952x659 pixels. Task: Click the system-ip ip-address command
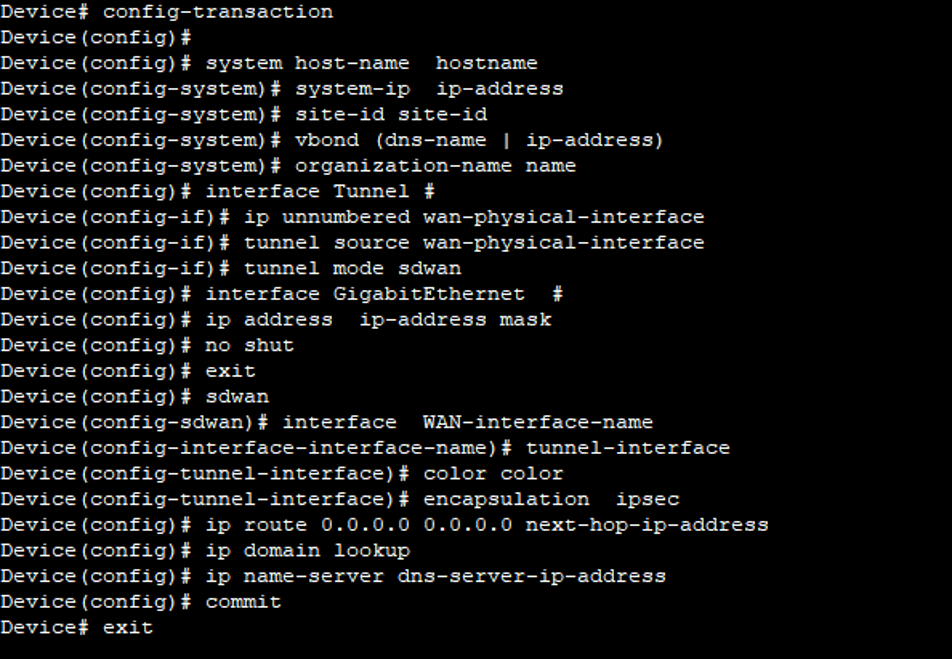tap(429, 89)
